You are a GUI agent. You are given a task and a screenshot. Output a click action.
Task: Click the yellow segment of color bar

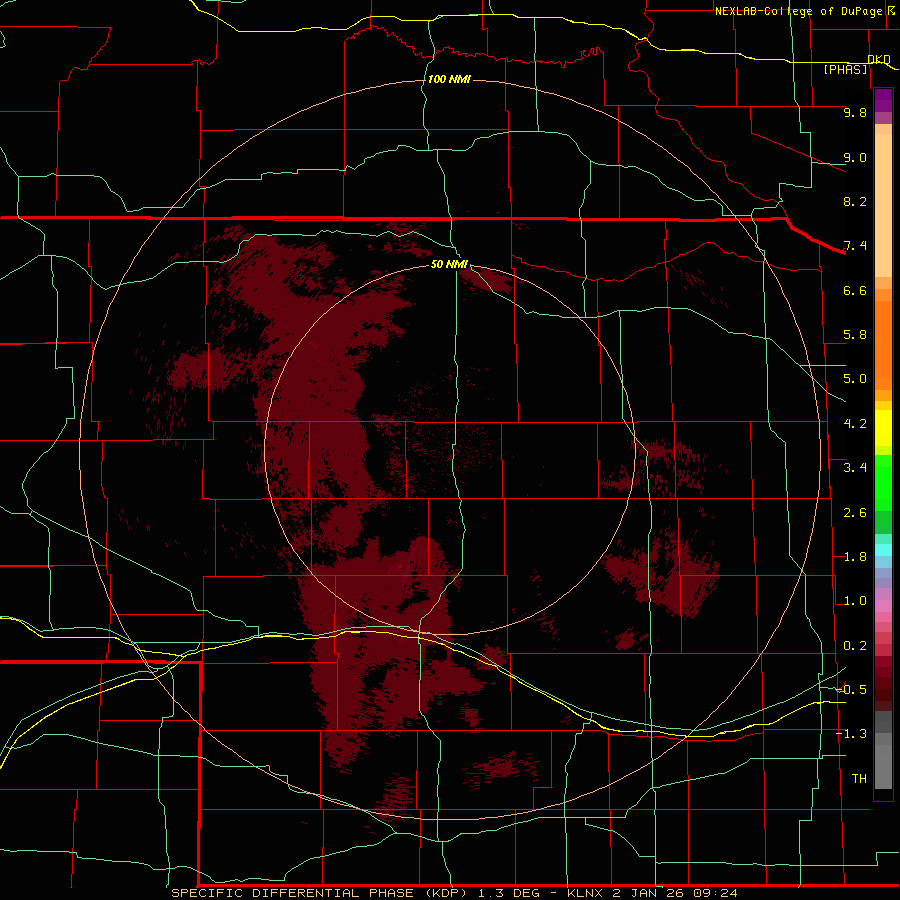point(883,428)
